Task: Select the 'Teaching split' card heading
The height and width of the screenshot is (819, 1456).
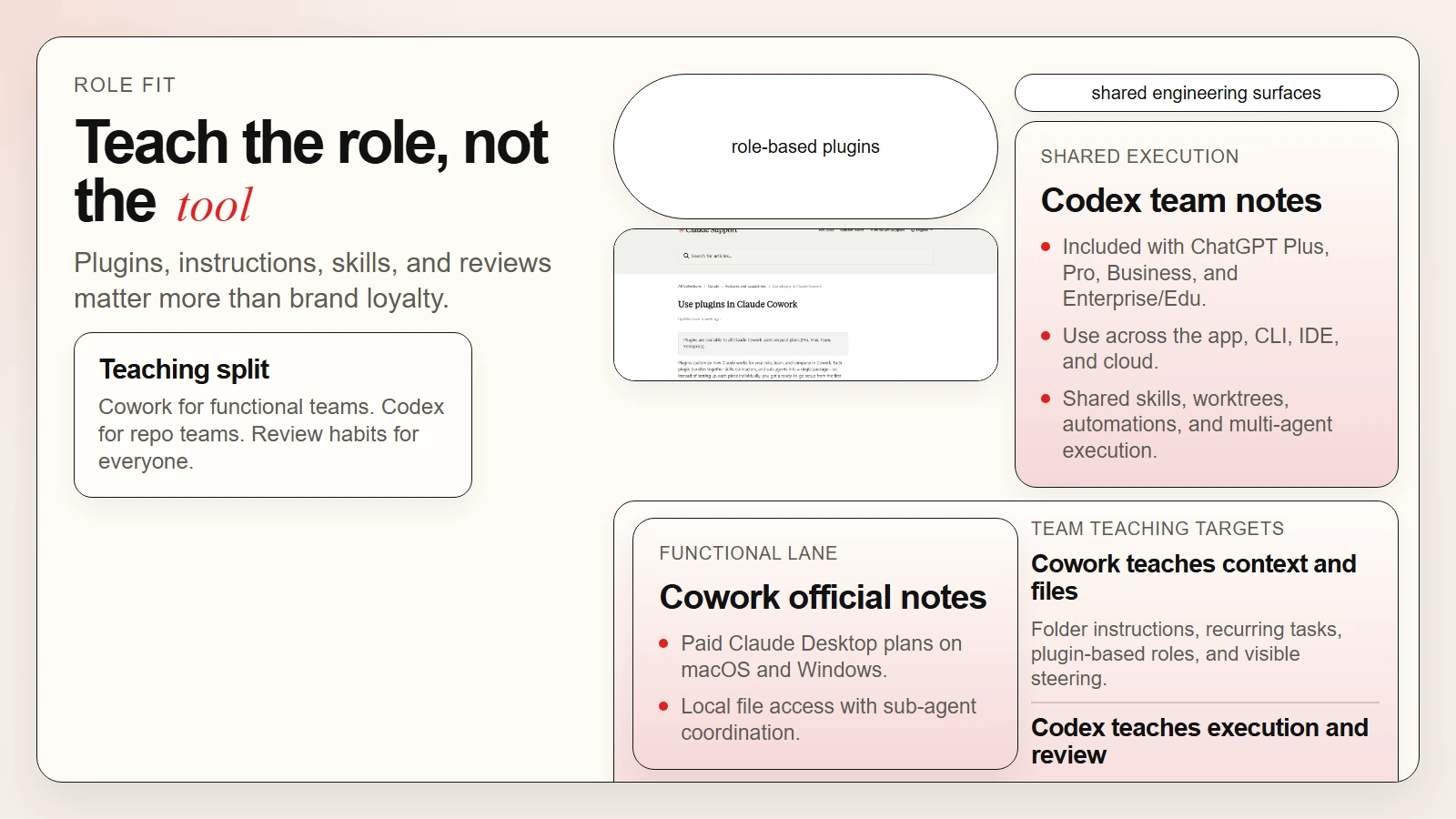Action: (x=184, y=369)
